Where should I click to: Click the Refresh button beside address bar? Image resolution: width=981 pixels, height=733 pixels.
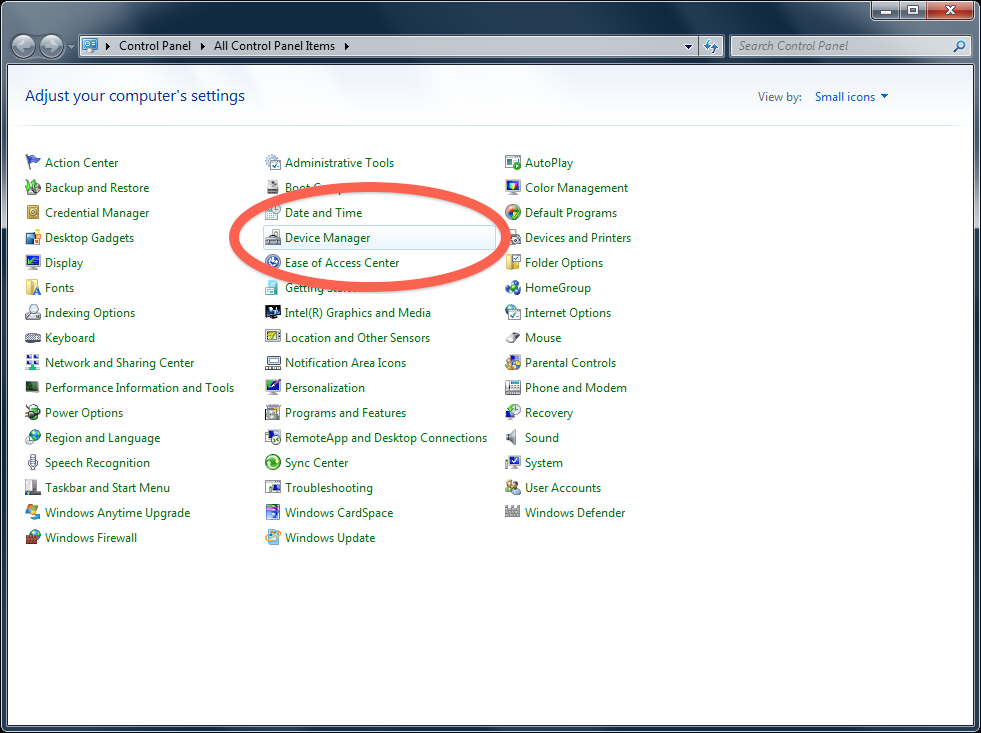pos(711,45)
